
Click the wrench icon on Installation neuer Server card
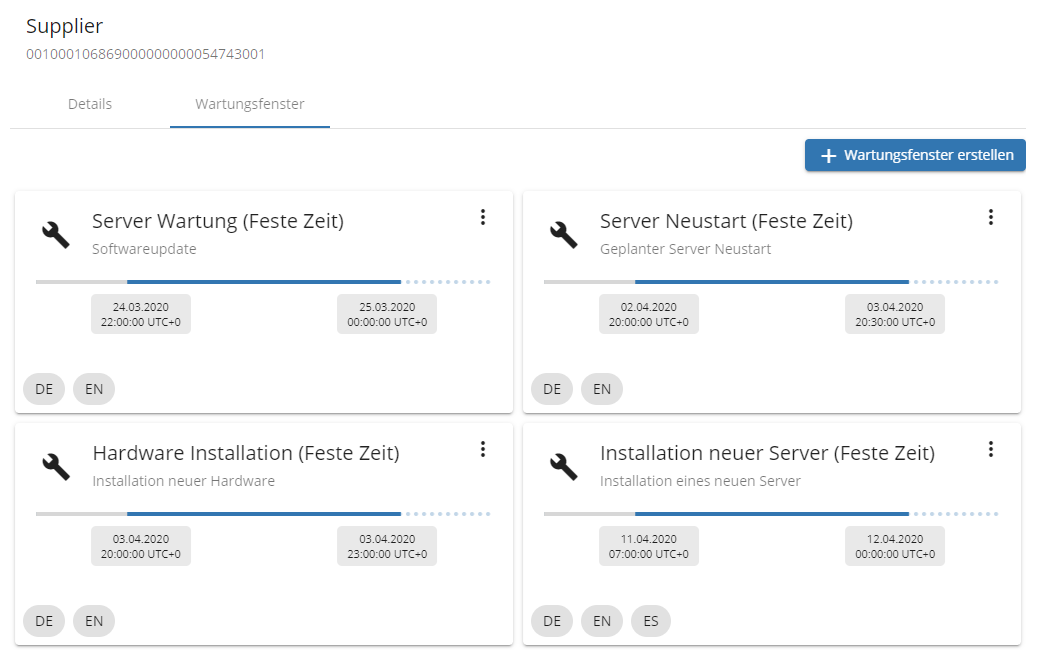[563, 466]
